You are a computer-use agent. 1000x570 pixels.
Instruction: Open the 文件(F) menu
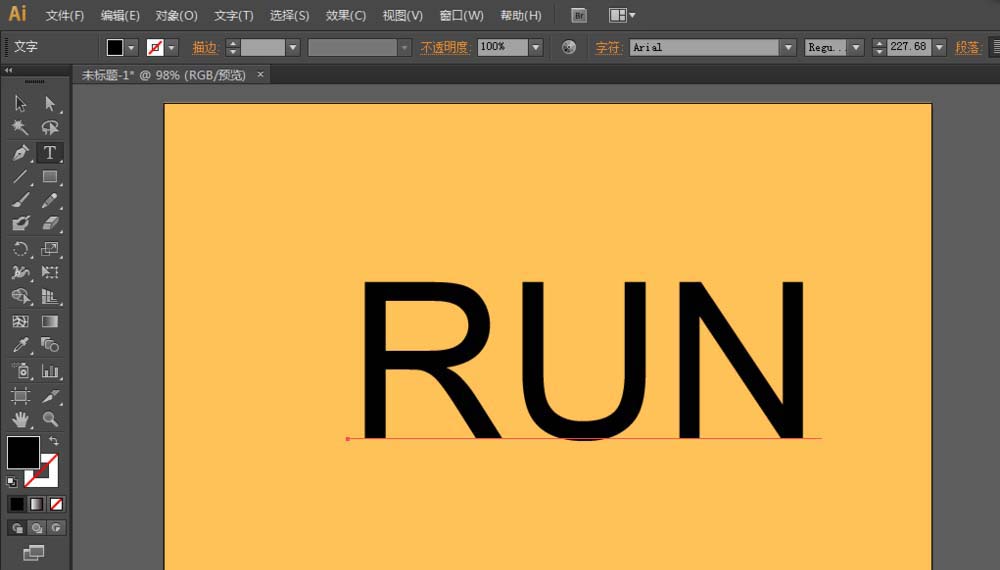pos(65,16)
